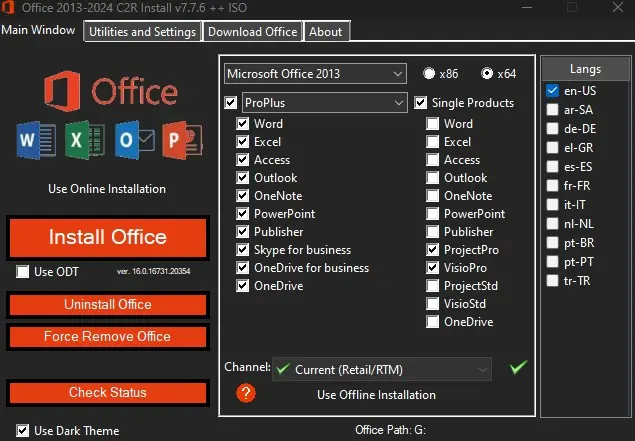Viewport: 635px width, 441px height.
Task: Uncheck Skype for business checkbox
Action: coord(243,249)
